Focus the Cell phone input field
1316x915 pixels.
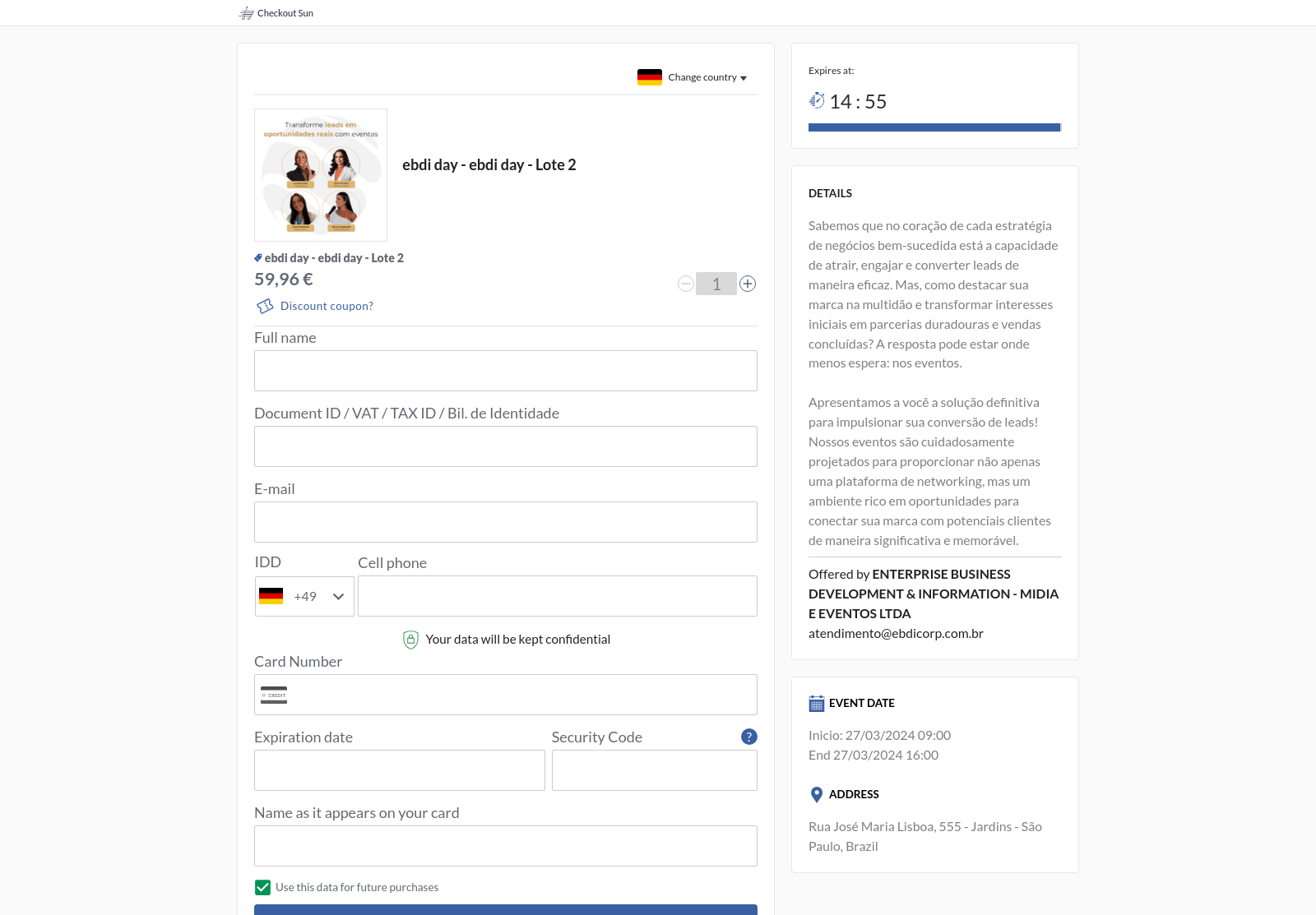[558, 596]
